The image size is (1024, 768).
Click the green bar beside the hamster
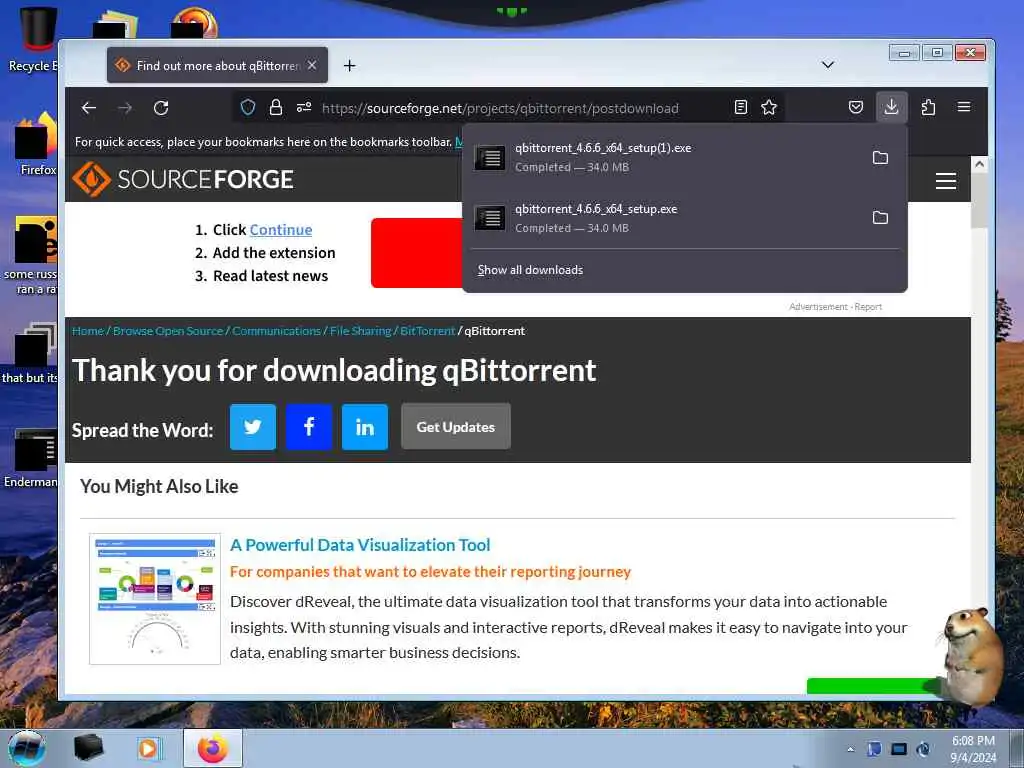(x=874, y=686)
